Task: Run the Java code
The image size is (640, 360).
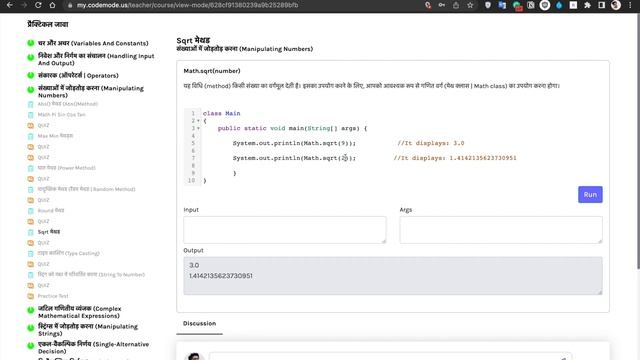Action: pos(590,195)
